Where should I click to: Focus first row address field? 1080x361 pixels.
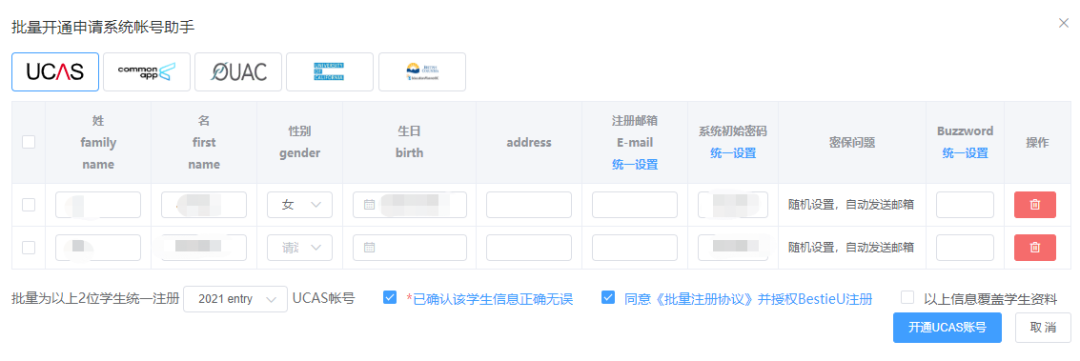pos(529,205)
